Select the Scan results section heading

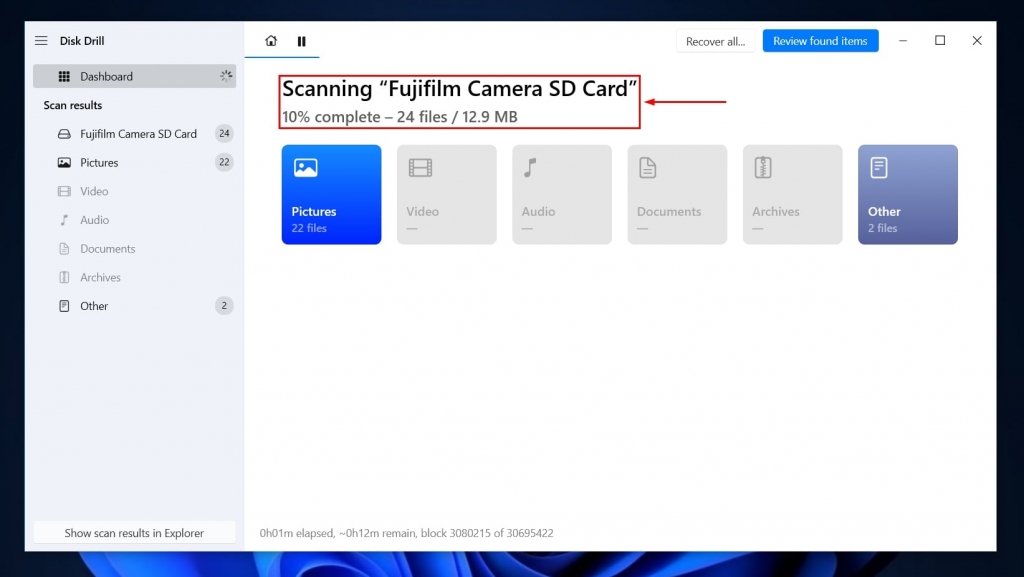pos(72,105)
